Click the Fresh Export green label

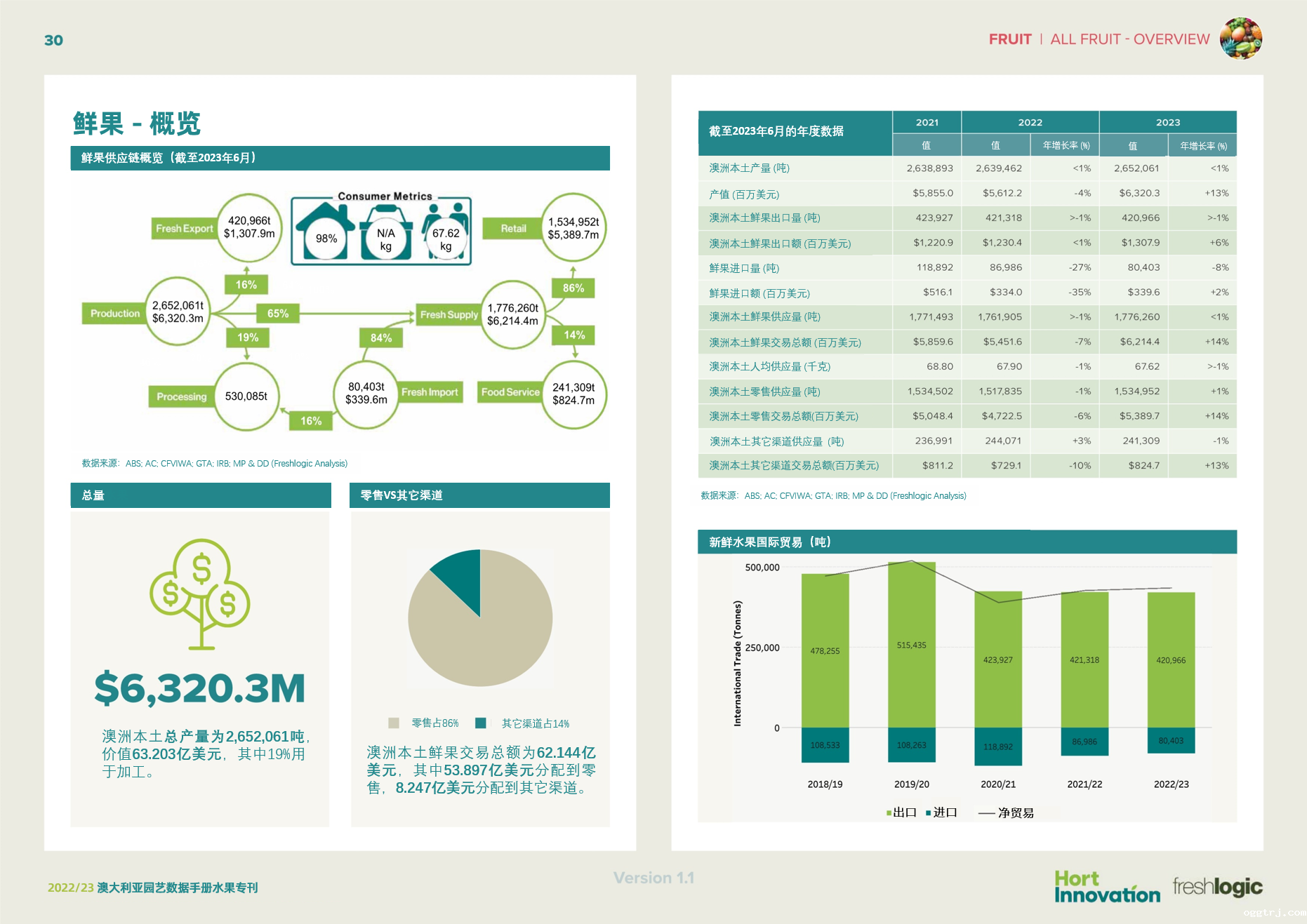click(x=184, y=229)
